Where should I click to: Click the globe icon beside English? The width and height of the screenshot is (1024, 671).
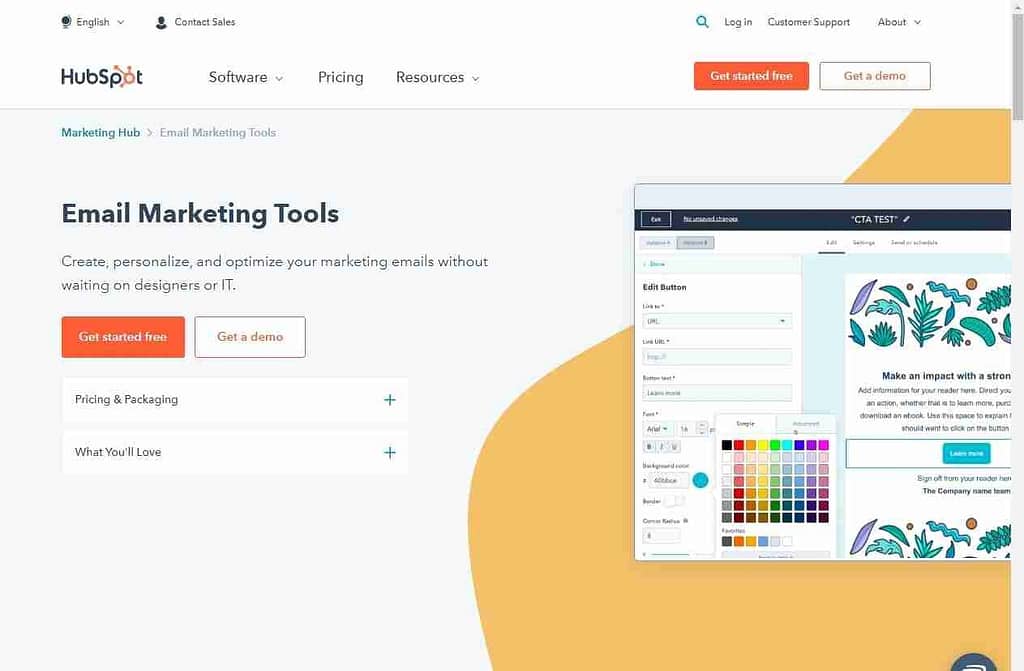[66, 22]
